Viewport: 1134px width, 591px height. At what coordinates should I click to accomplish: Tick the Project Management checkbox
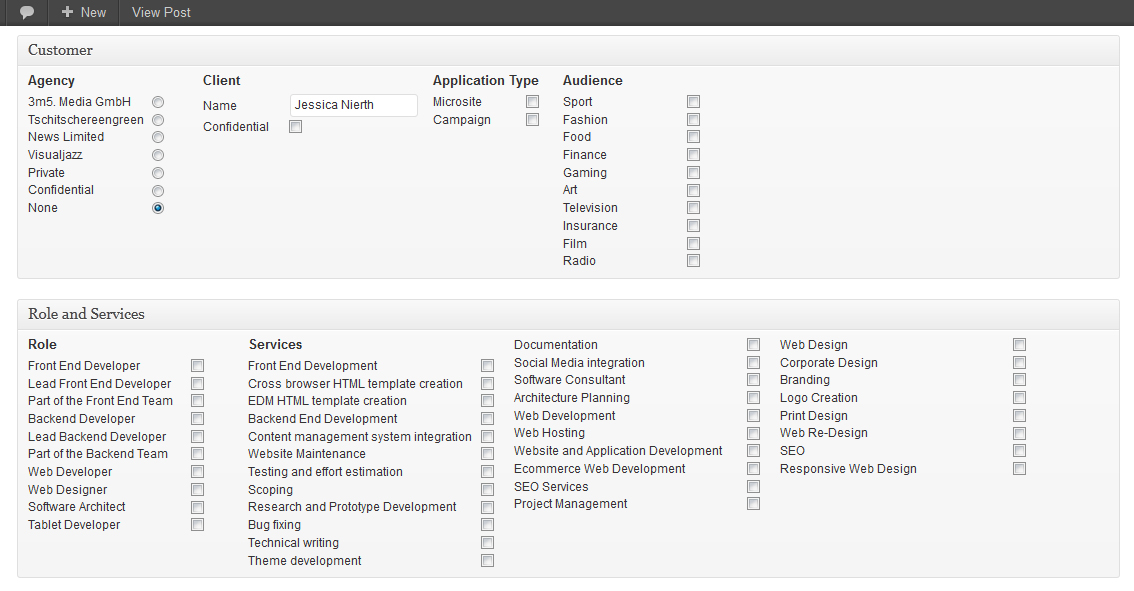point(754,504)
